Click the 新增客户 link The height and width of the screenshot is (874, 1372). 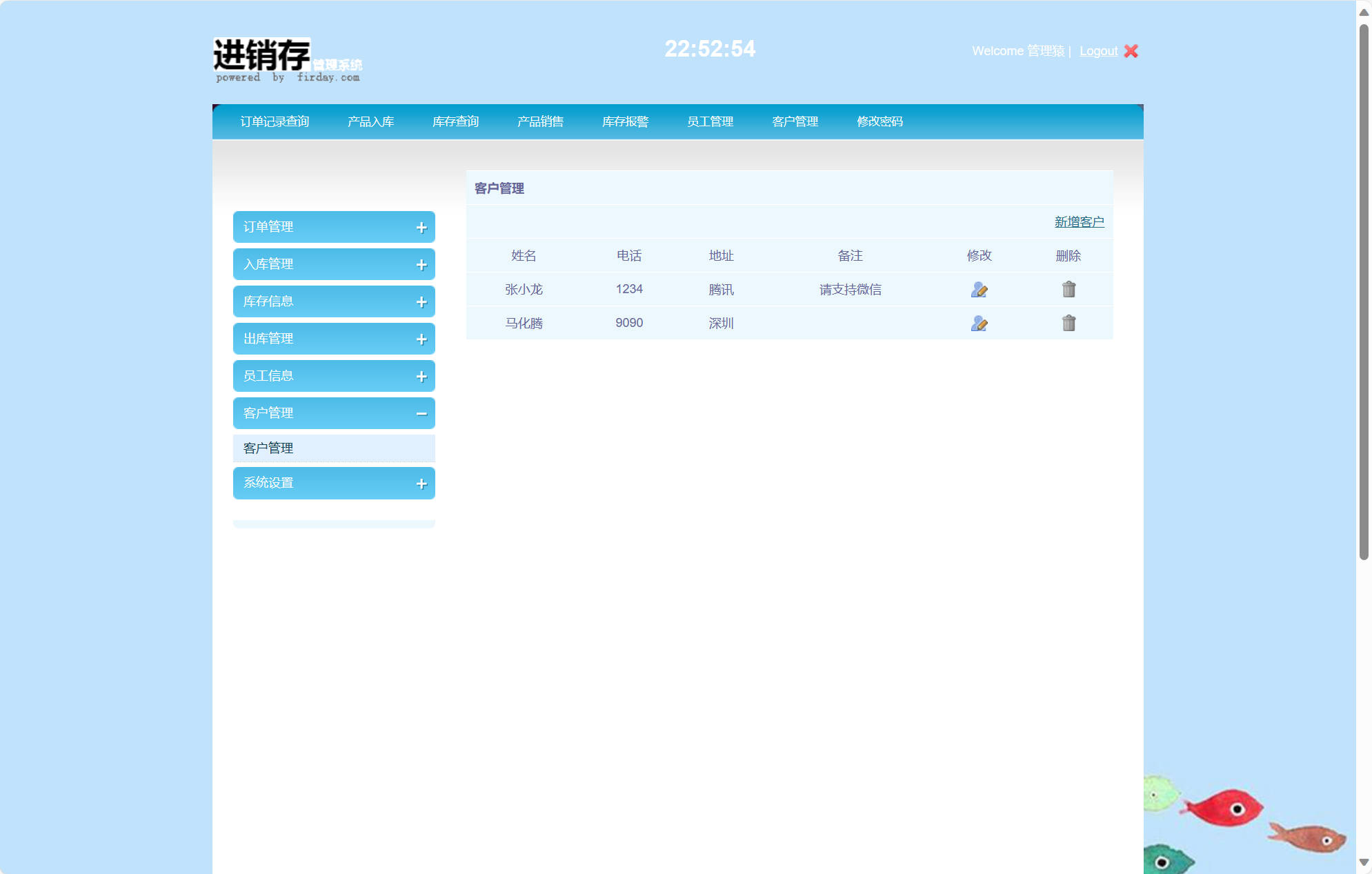tap(1079, 221)
